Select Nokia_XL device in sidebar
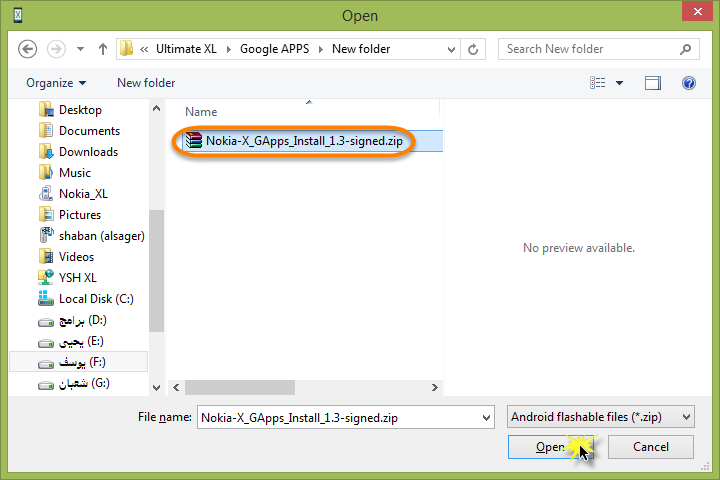 83,194
